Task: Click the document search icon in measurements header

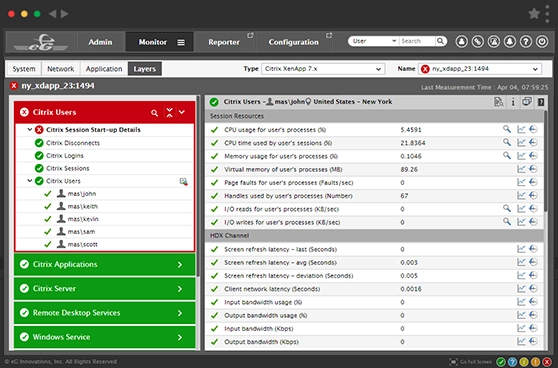Action: click(499, 102)
